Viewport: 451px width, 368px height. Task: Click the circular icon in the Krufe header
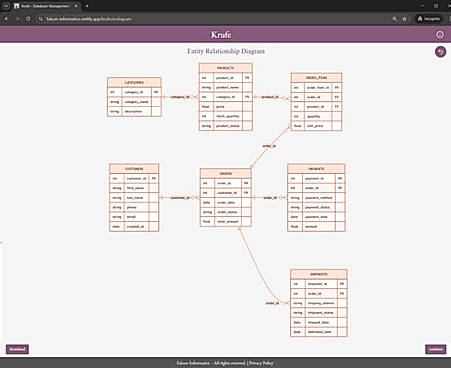440,35
